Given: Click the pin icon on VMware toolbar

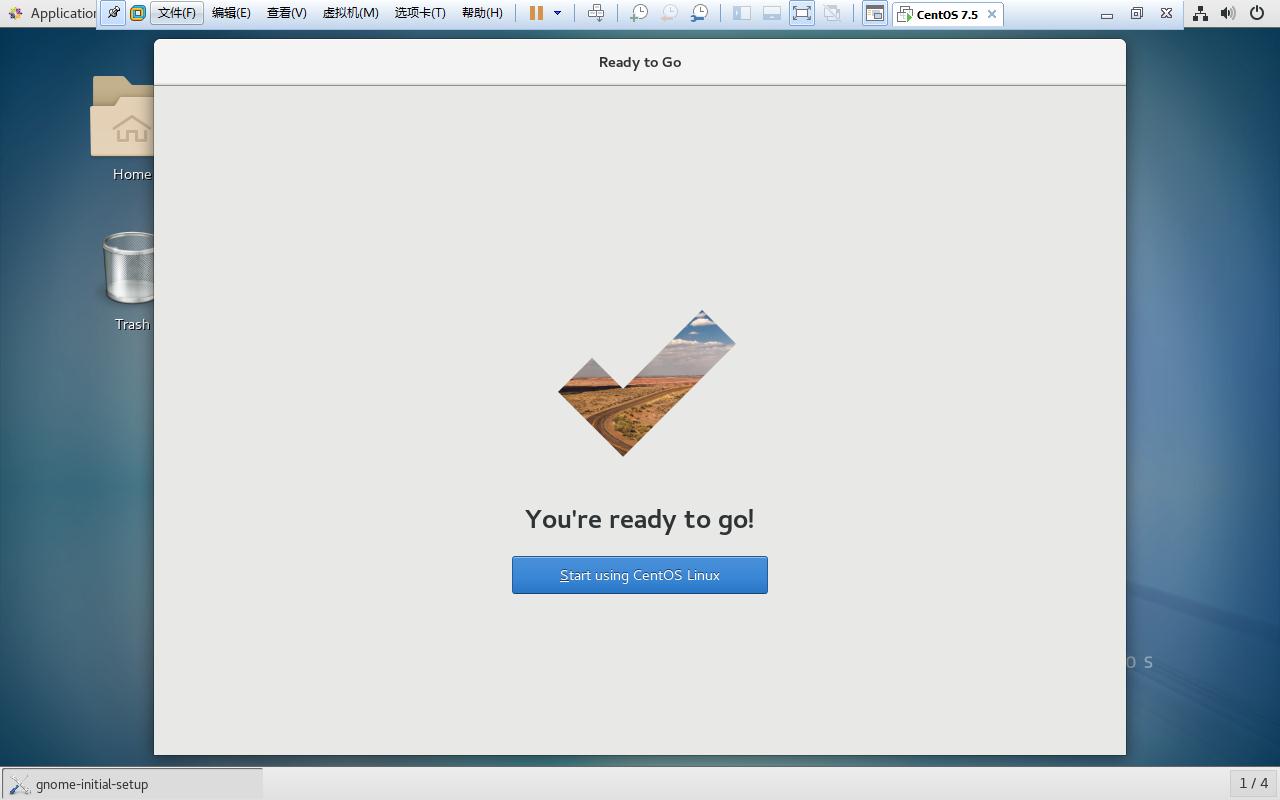Looking at the screenshot, I should [113, 13].
